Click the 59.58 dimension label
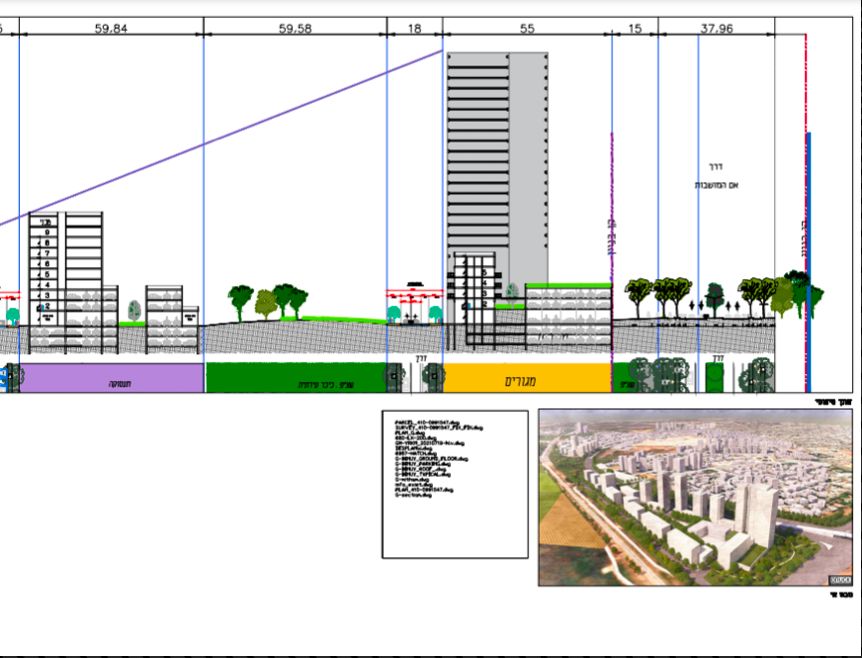The height and width of the screenshot is (658, 862). [295, 29]
